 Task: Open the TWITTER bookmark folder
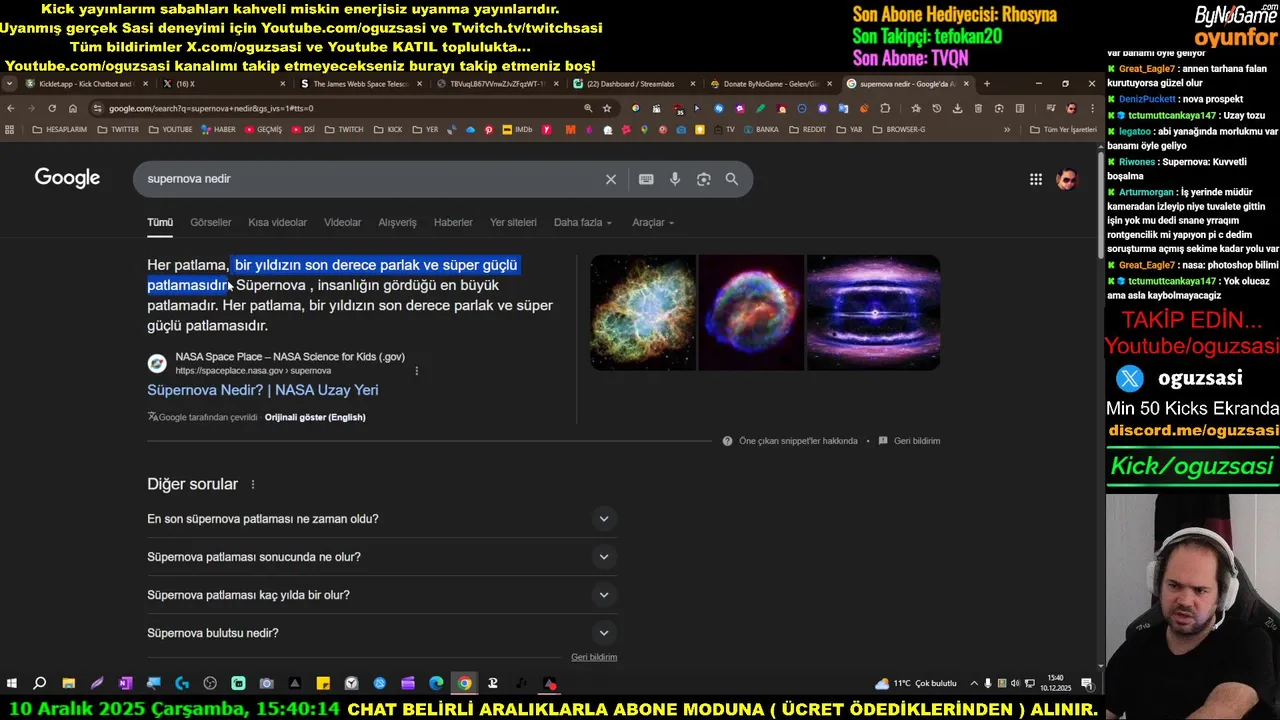click(x=118, y=129)
